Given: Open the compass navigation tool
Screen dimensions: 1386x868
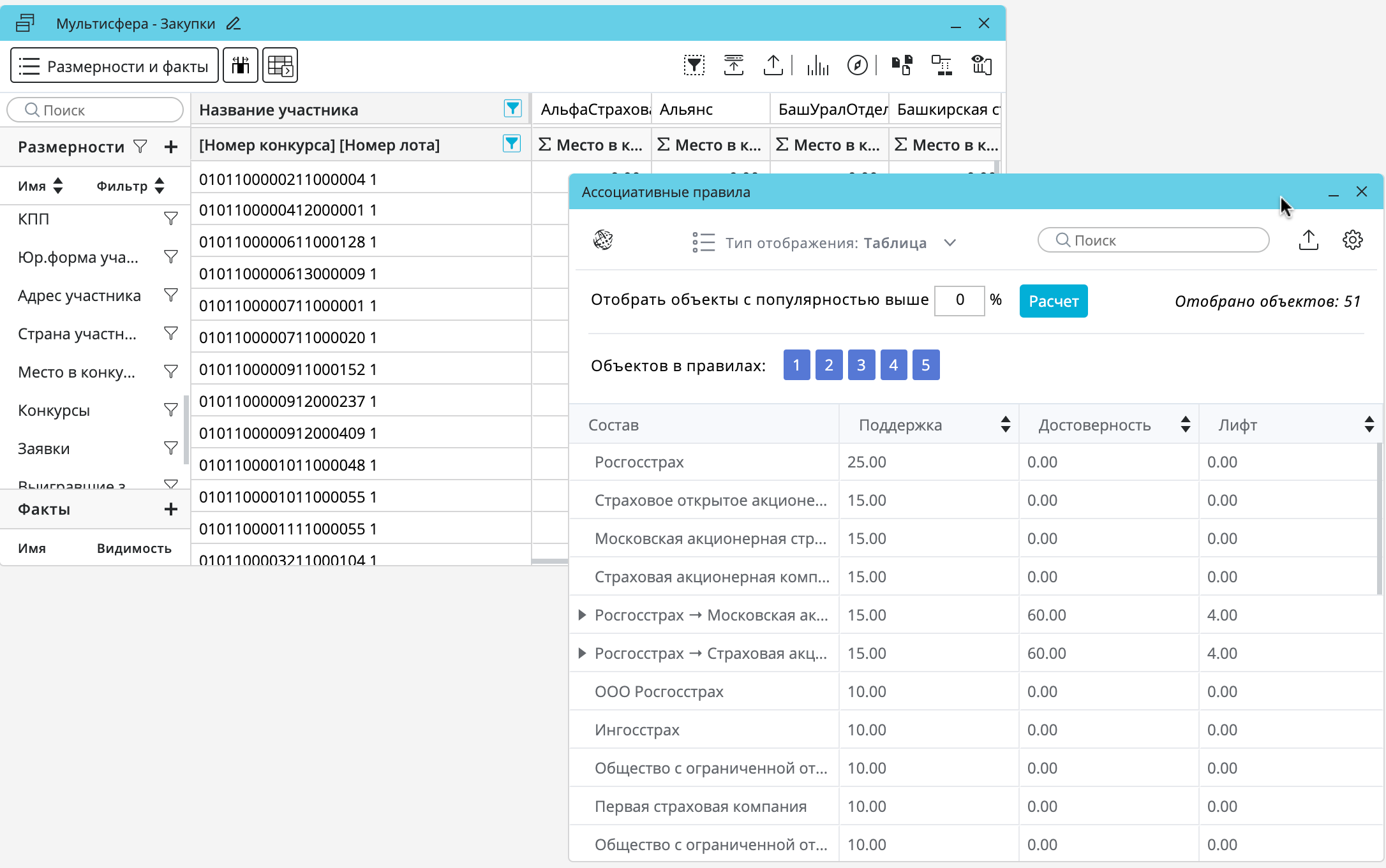Looking at the screenshot, I should tap(857, 65).
